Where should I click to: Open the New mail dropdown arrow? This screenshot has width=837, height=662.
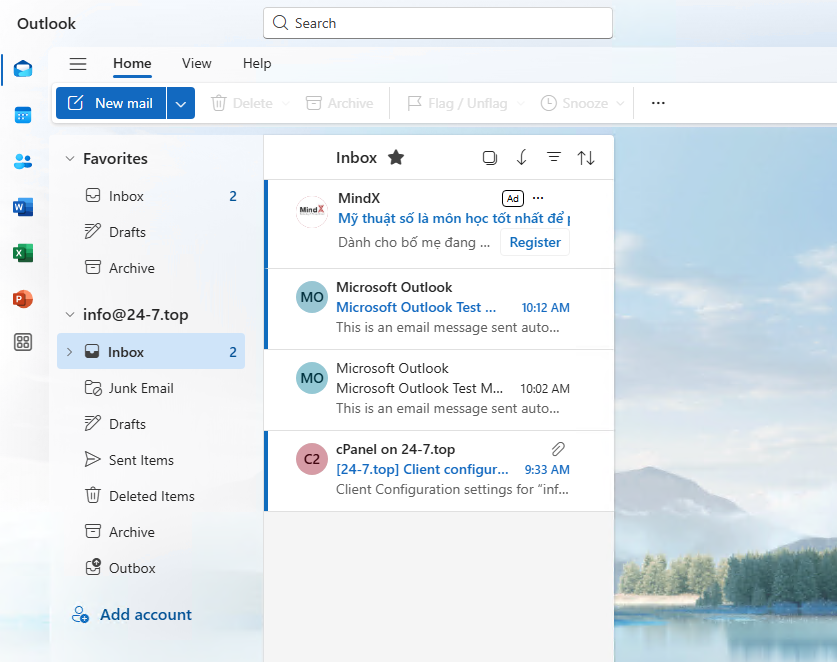click(181, 103)
